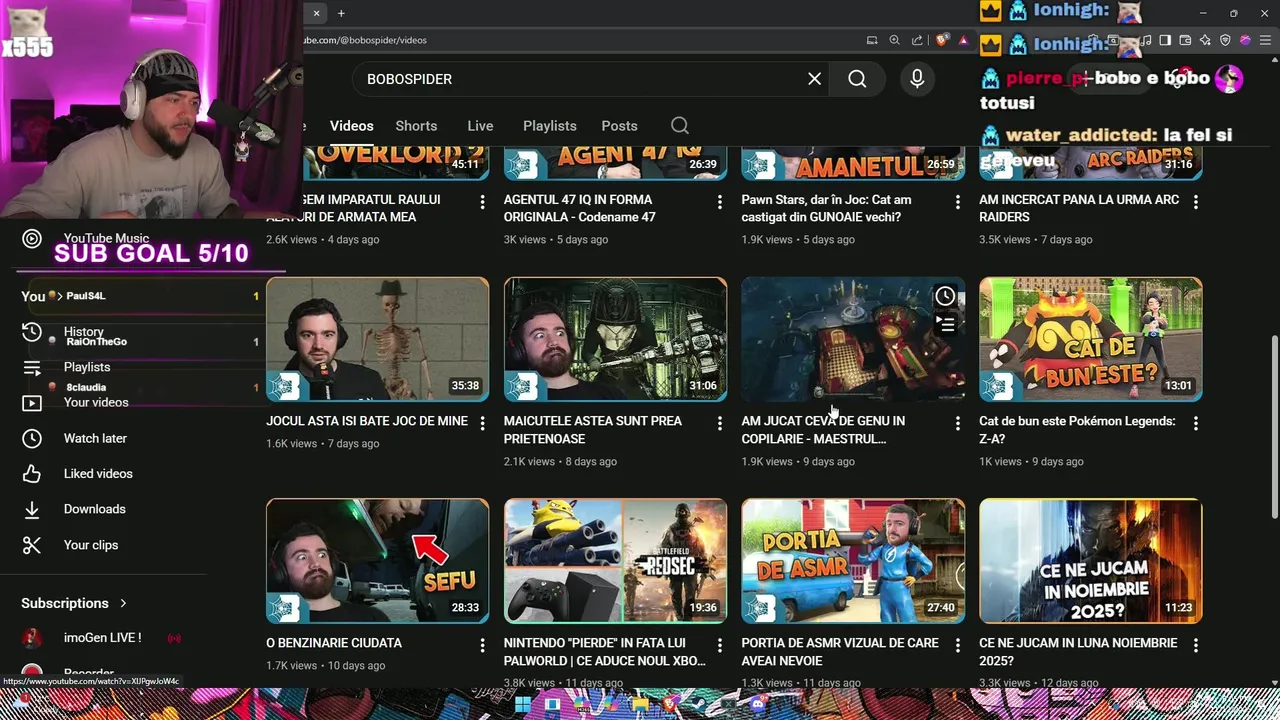Click the SEFU red arrow thumbnail

tap(377, 561)
